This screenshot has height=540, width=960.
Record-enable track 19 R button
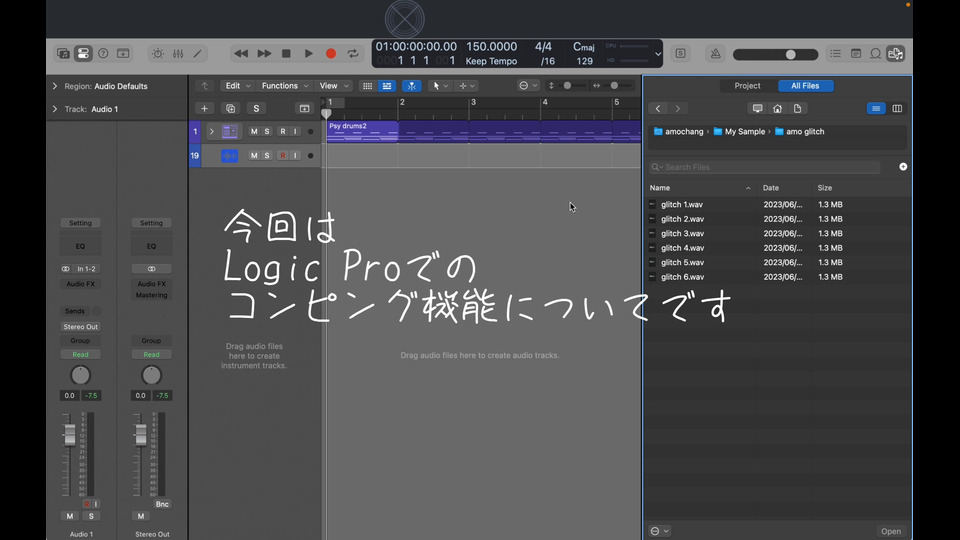pos(283,156)
